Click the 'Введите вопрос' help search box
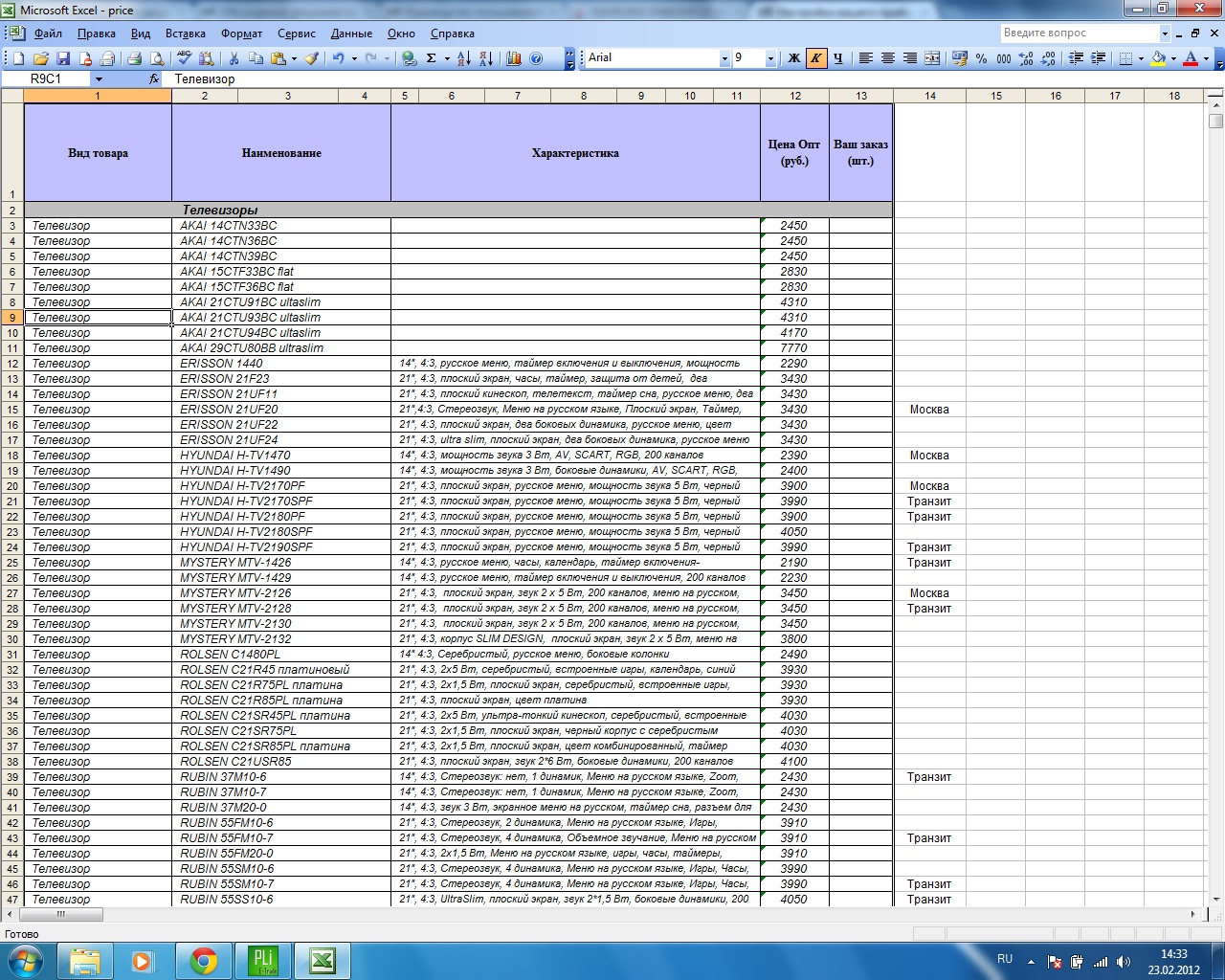Viewport: 1225px width, 980px height. 1080,33
